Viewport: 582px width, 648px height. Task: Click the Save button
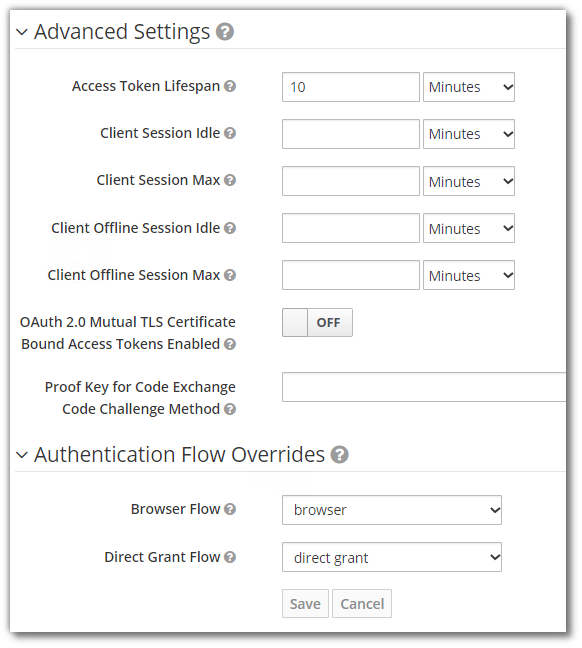coord(305,604)
